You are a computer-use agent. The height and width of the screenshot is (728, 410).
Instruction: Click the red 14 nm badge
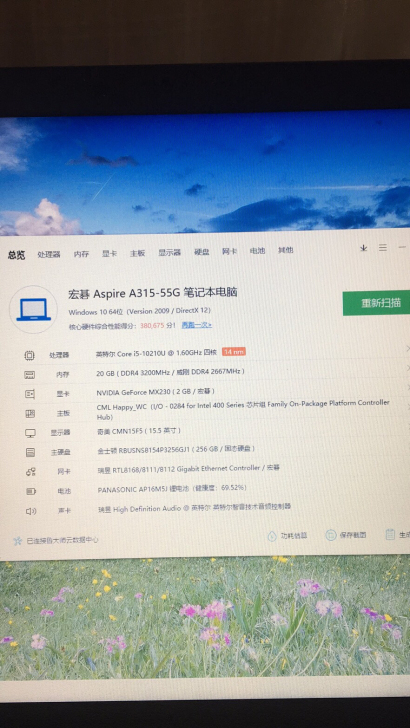[234, 351]
